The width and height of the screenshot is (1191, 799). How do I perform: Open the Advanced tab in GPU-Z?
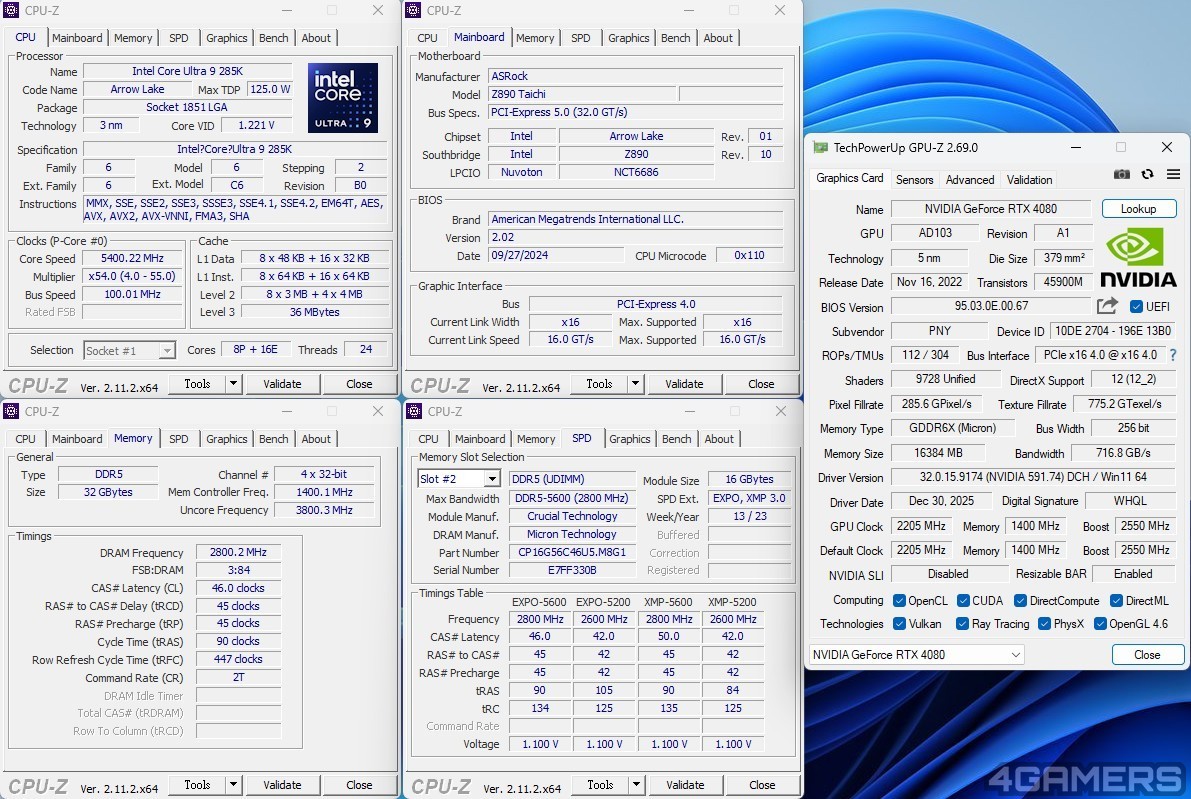(x=970, y=180)
